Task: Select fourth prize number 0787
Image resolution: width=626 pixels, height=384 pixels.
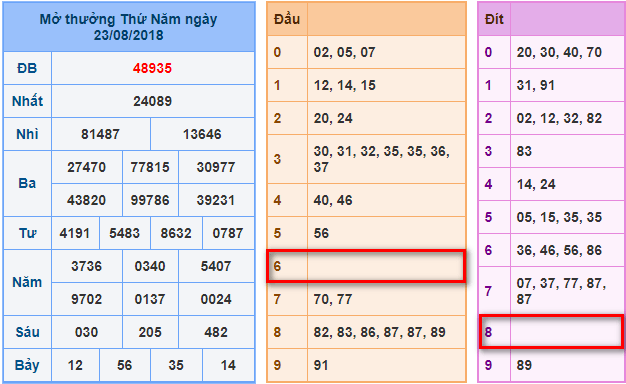Action: pyautogui.click(x=228, y=233)
